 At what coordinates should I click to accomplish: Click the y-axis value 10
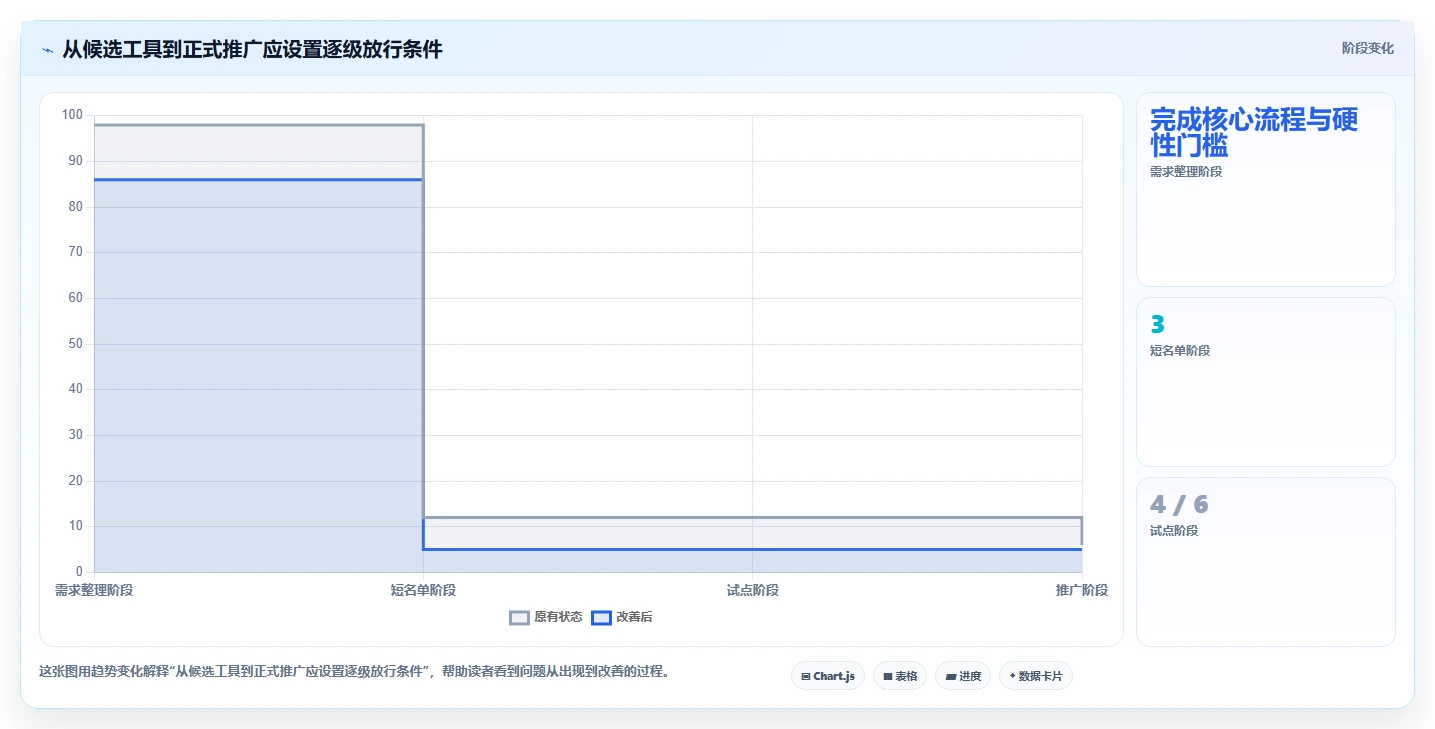[x=75, y=526]
